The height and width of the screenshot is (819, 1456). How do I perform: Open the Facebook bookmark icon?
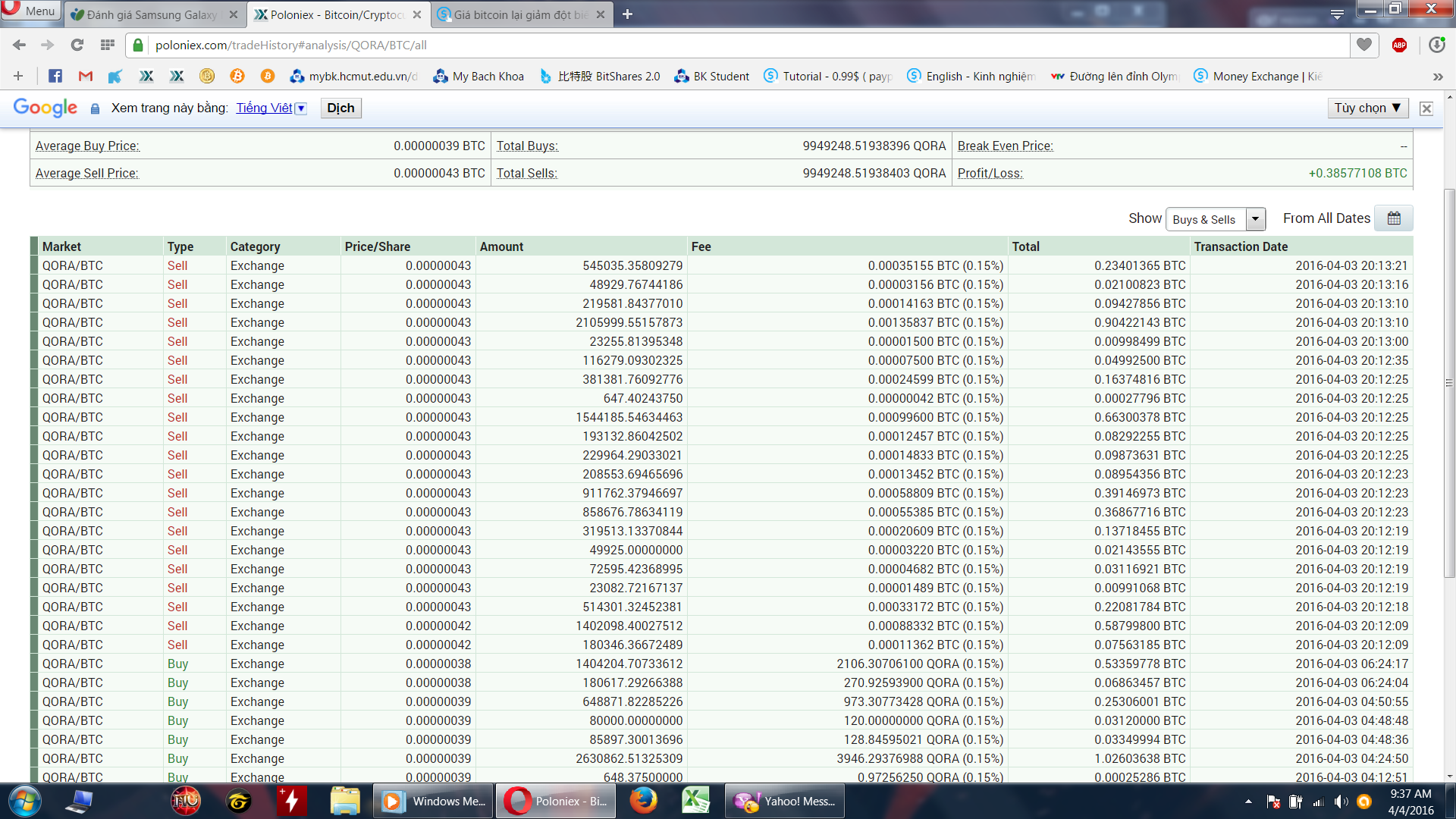[x=55, y=76]
